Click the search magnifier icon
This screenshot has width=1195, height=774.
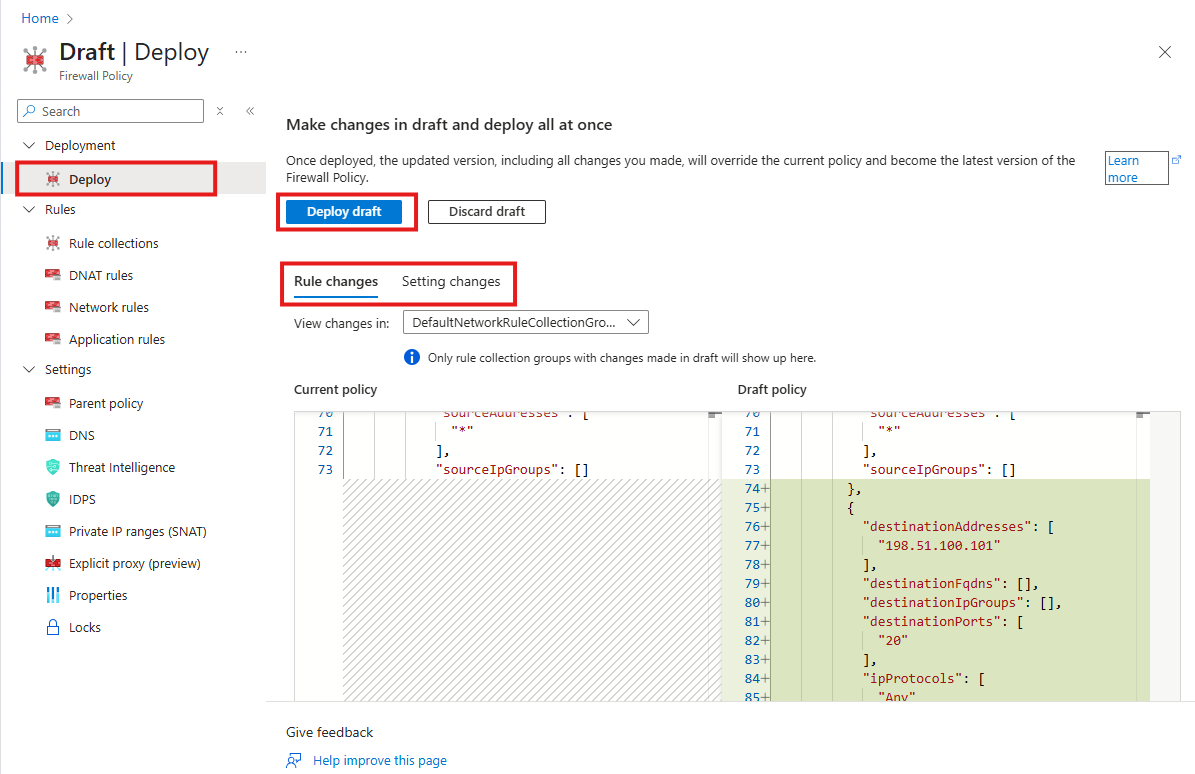29,111
